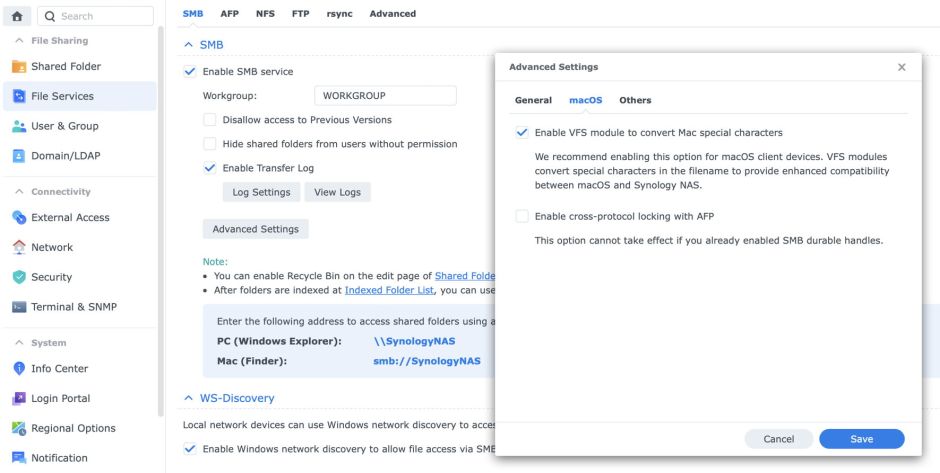Click the Save button

point(861,439)
